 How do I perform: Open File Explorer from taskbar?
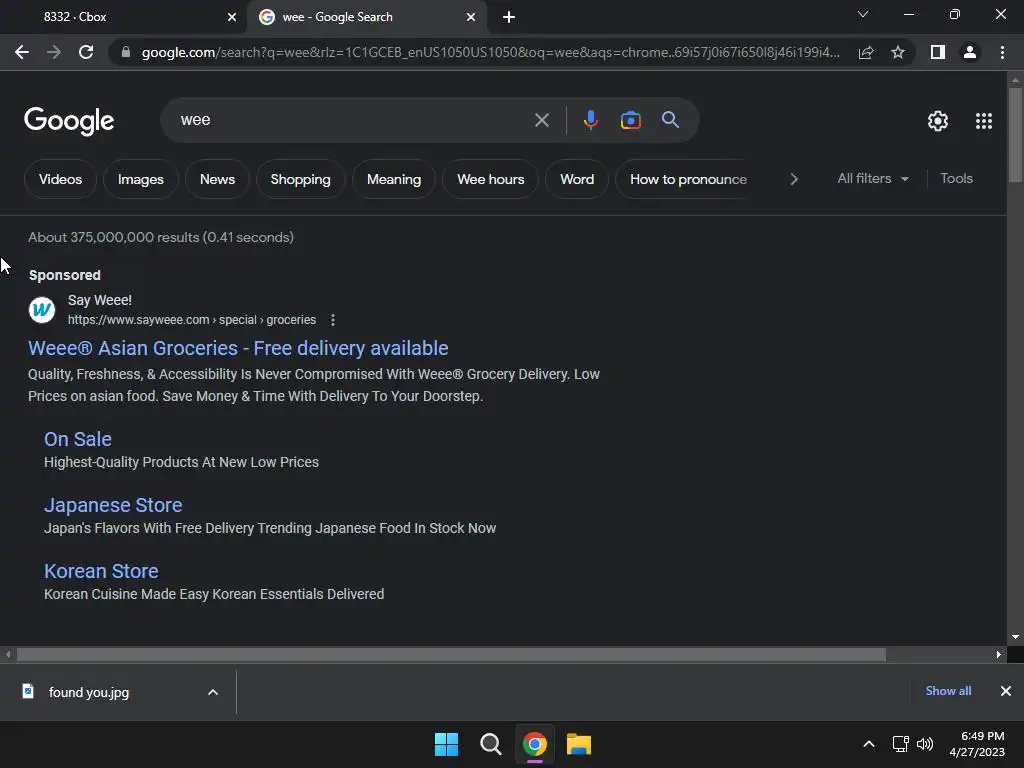pos(579,744)
